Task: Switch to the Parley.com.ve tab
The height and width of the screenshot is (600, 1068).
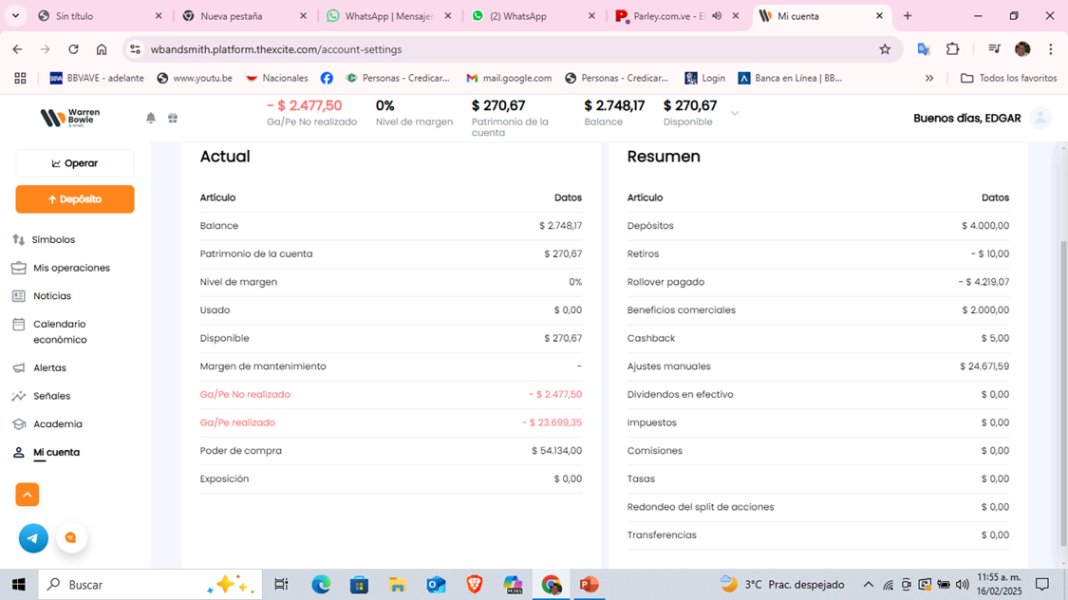Action: pos(660,16)
